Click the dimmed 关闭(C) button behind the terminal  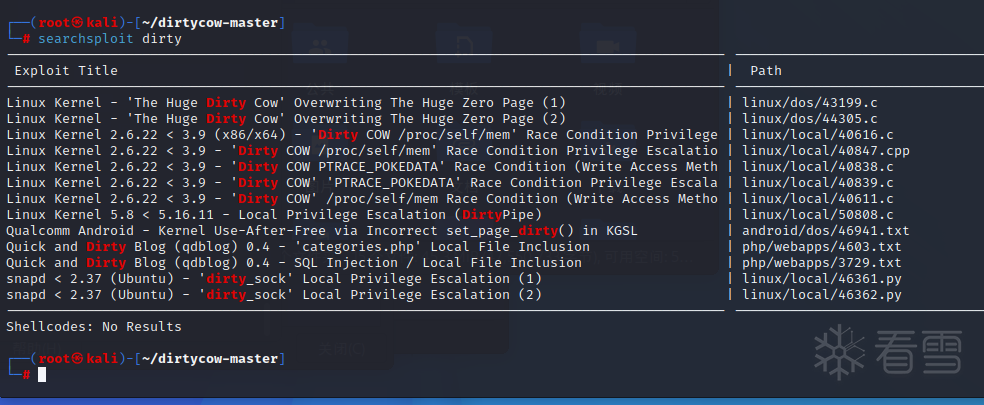[341, 349]
